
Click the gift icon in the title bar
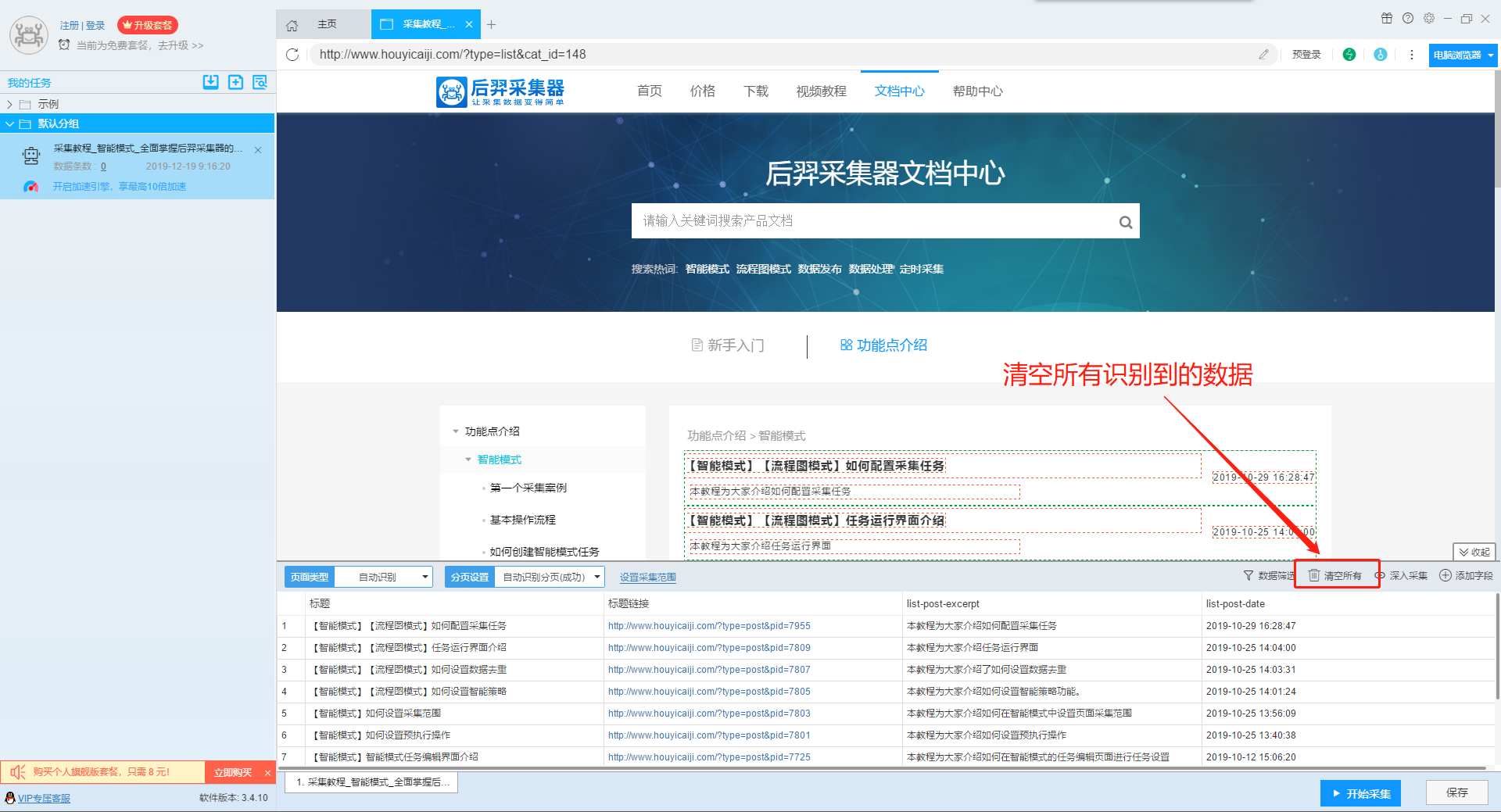tap(1387, 18)
